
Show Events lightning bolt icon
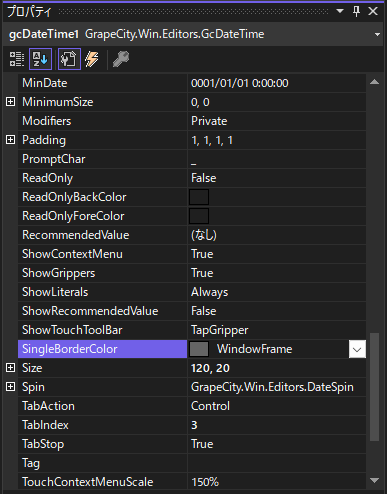pos(92,59)
